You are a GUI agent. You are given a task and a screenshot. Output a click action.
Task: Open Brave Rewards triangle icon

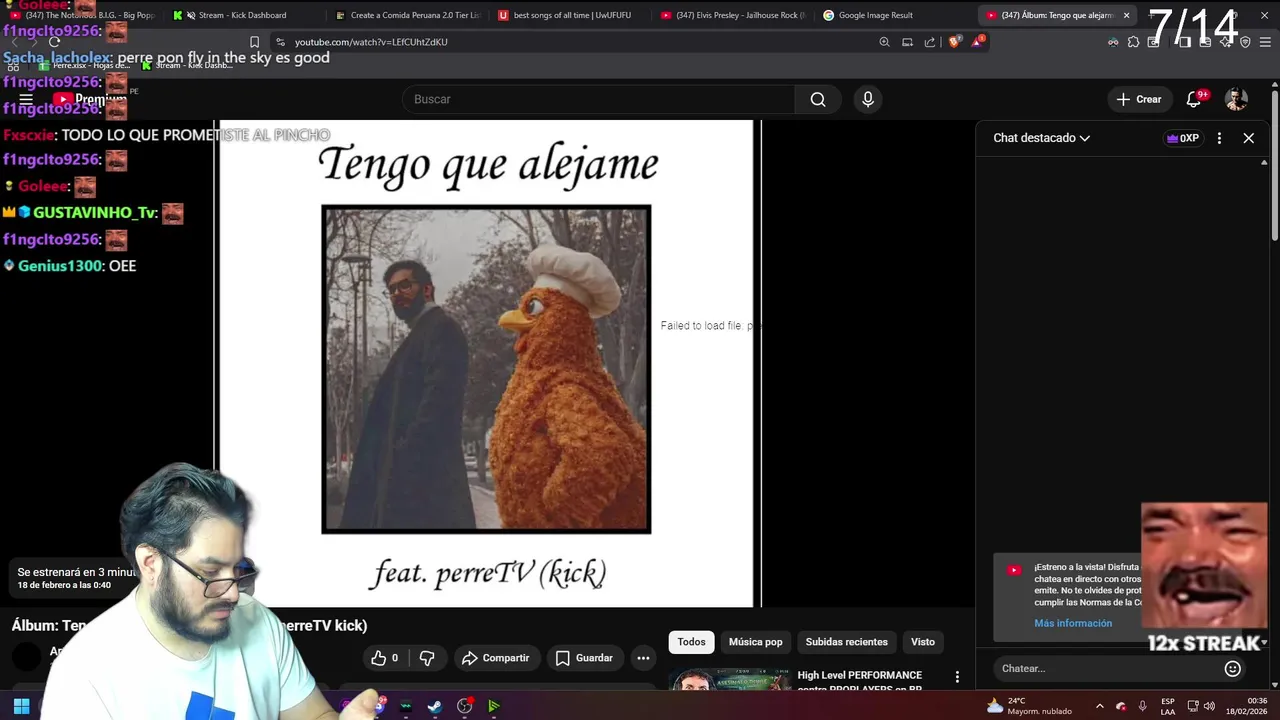coord(978,42)
